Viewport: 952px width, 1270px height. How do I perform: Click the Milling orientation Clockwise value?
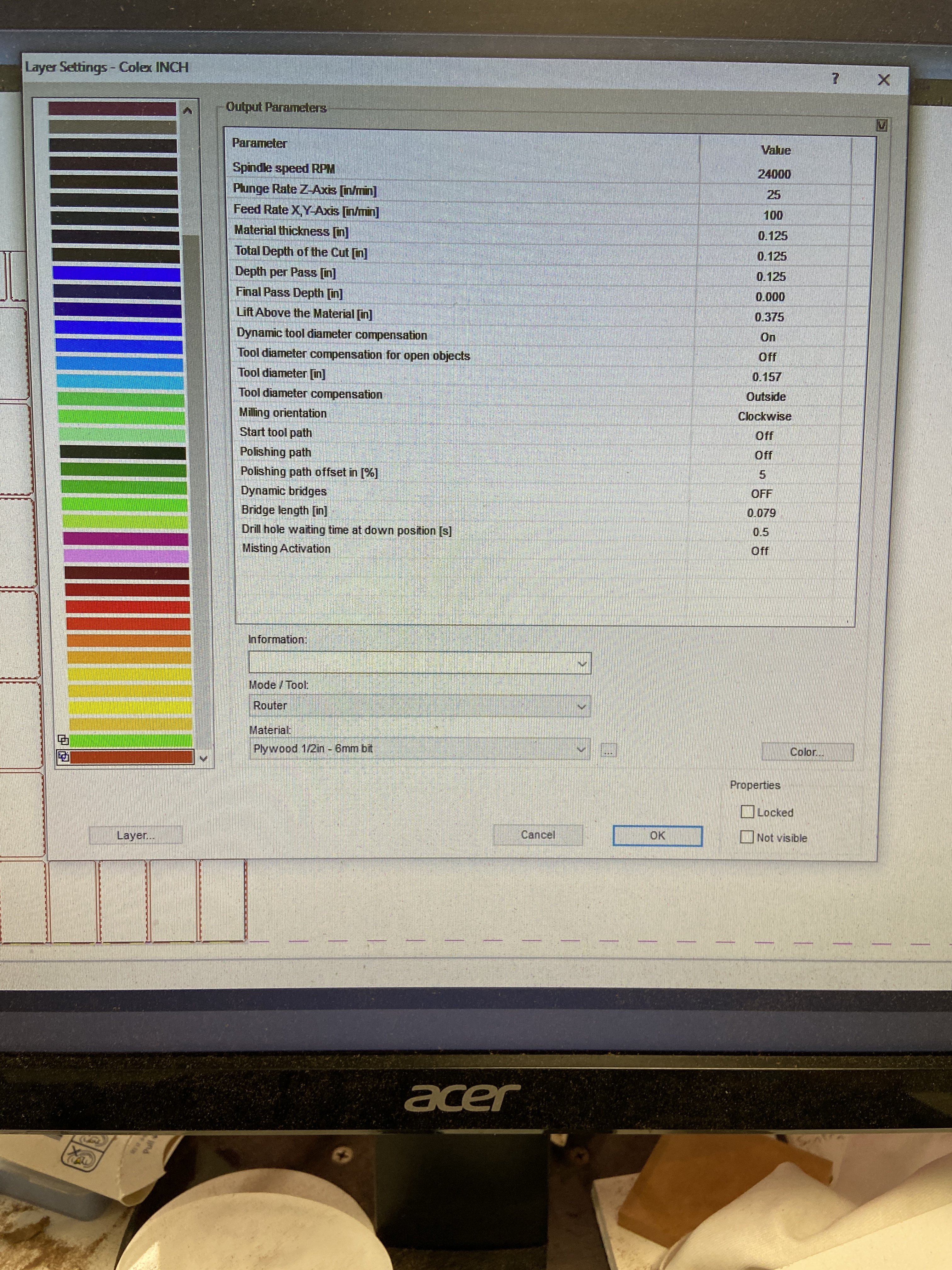764,416
